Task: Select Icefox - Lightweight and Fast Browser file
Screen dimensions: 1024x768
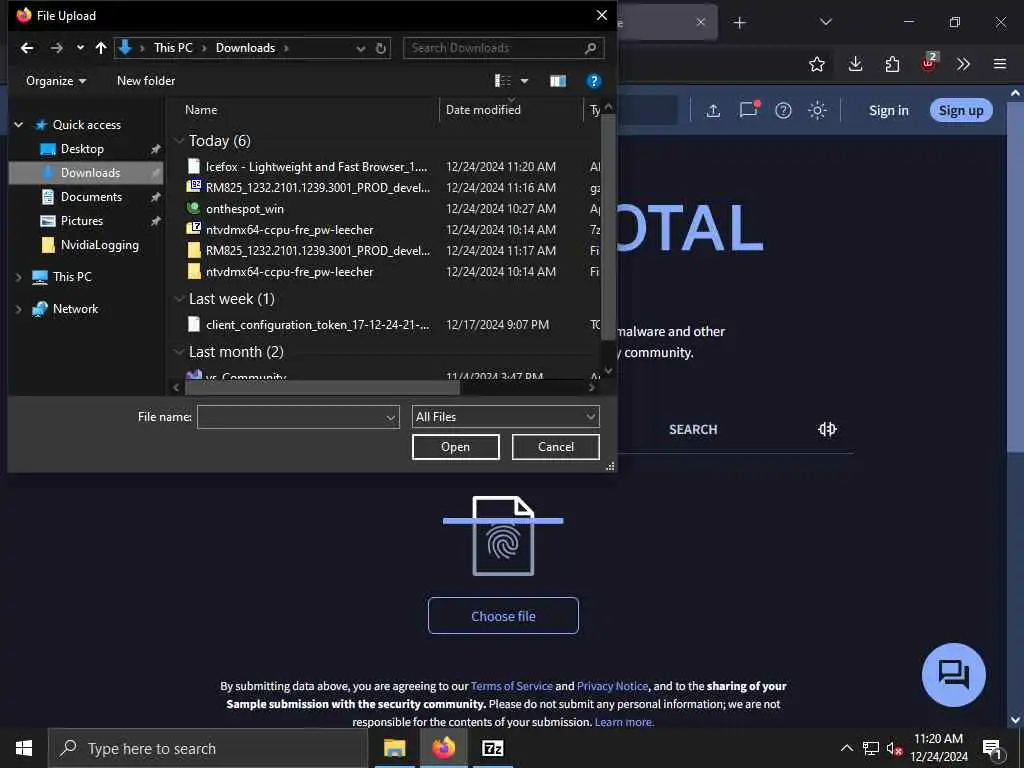Action: click(x=317, y=167)
